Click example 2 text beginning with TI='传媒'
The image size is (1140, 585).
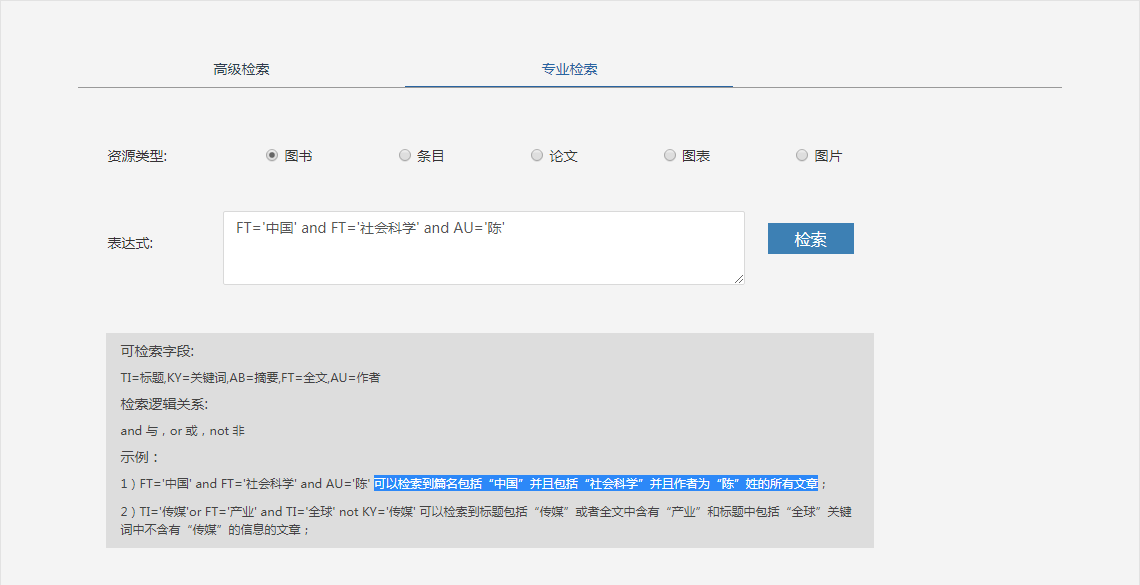click(486, 521)
